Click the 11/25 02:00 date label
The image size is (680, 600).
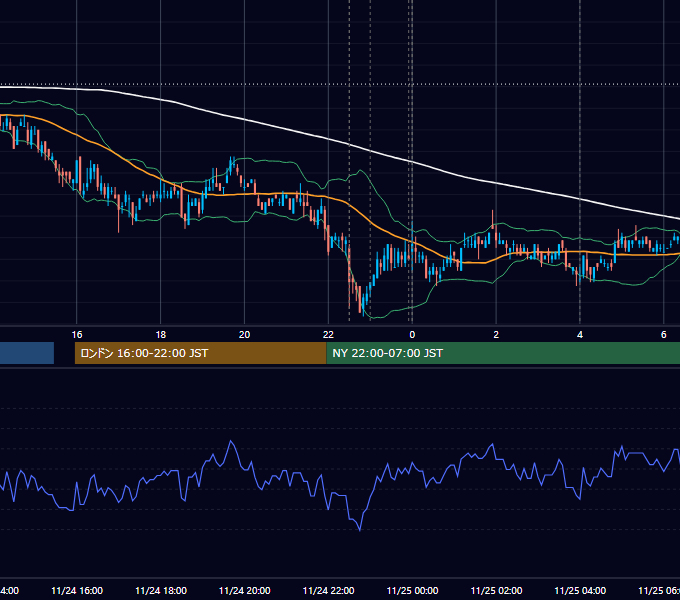[x=496, y=590]
